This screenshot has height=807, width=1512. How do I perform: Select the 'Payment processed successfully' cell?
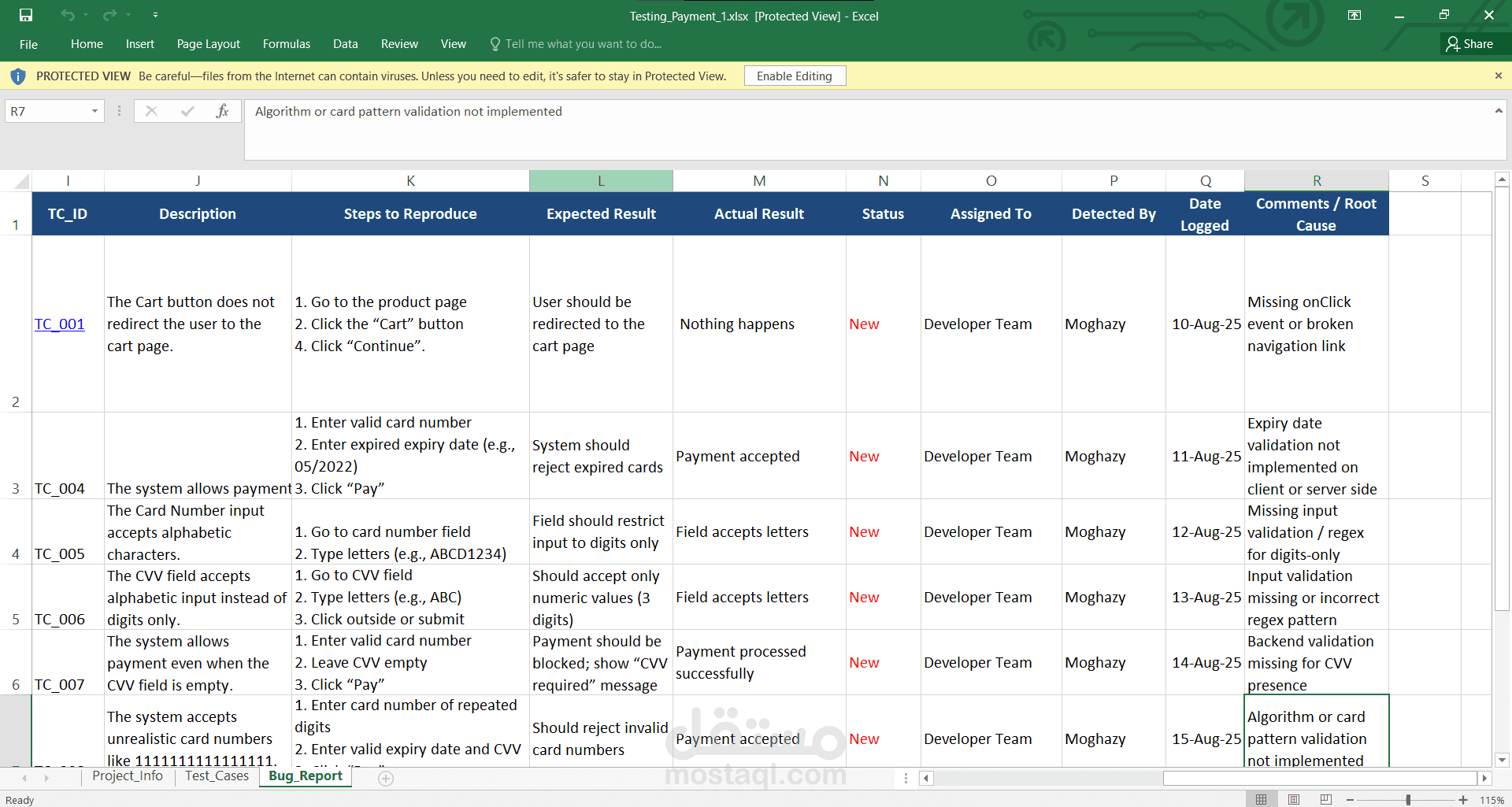(759, 662)
